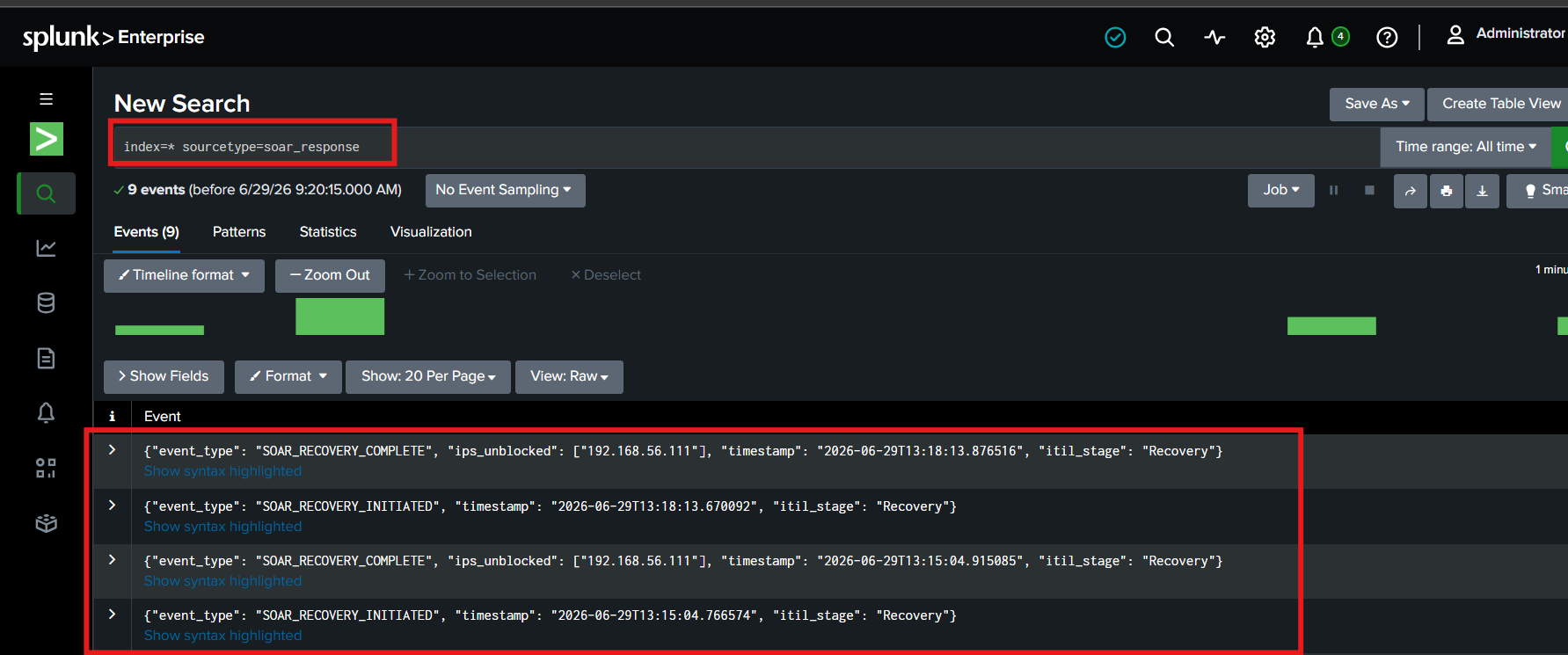This screenshot has height=655, width=1568.
Task: Switch to the Statistics tab
Action: [328, 232]
